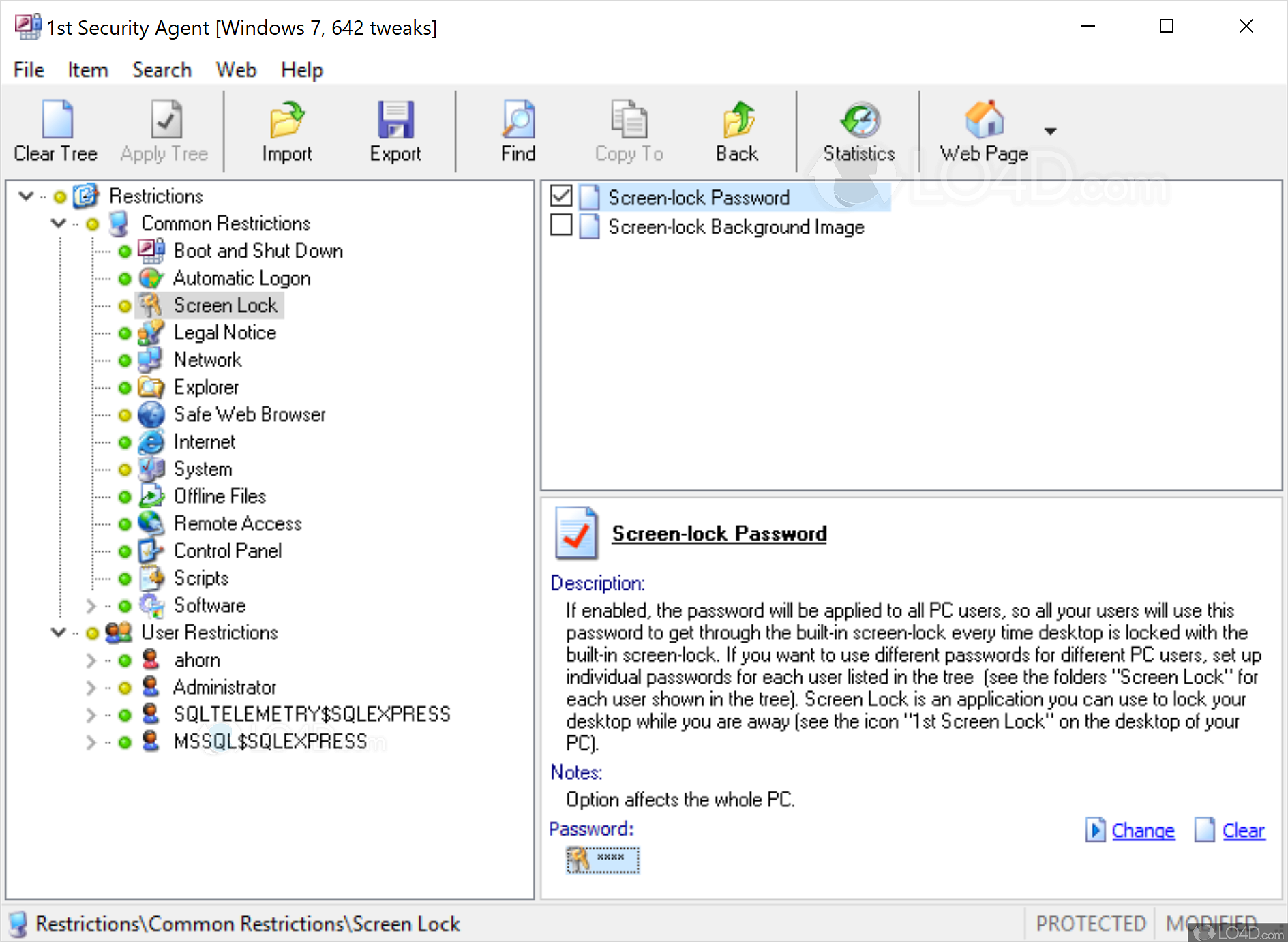Select the Screen-lock Background Image list item
Image resolution: width=1288 pixels, height=942 pixels.
pos(736,226)
